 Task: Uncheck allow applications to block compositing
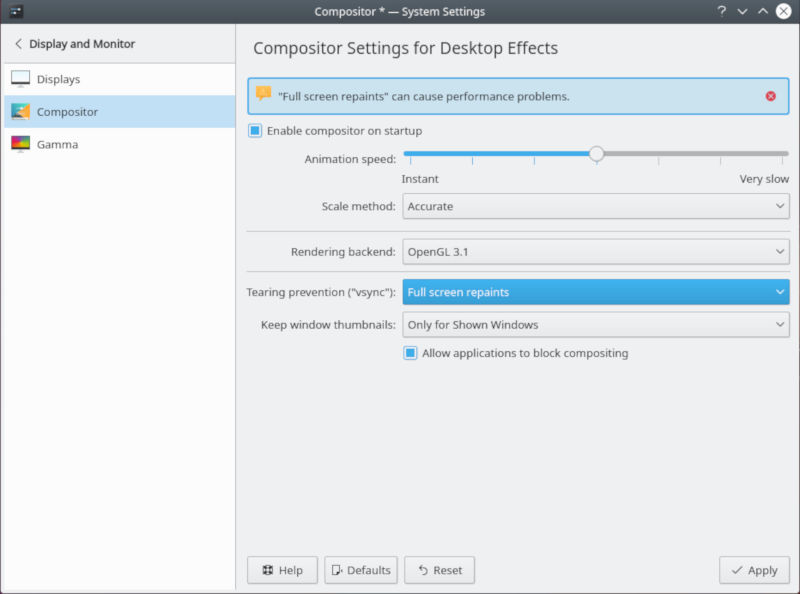[410, 353]
